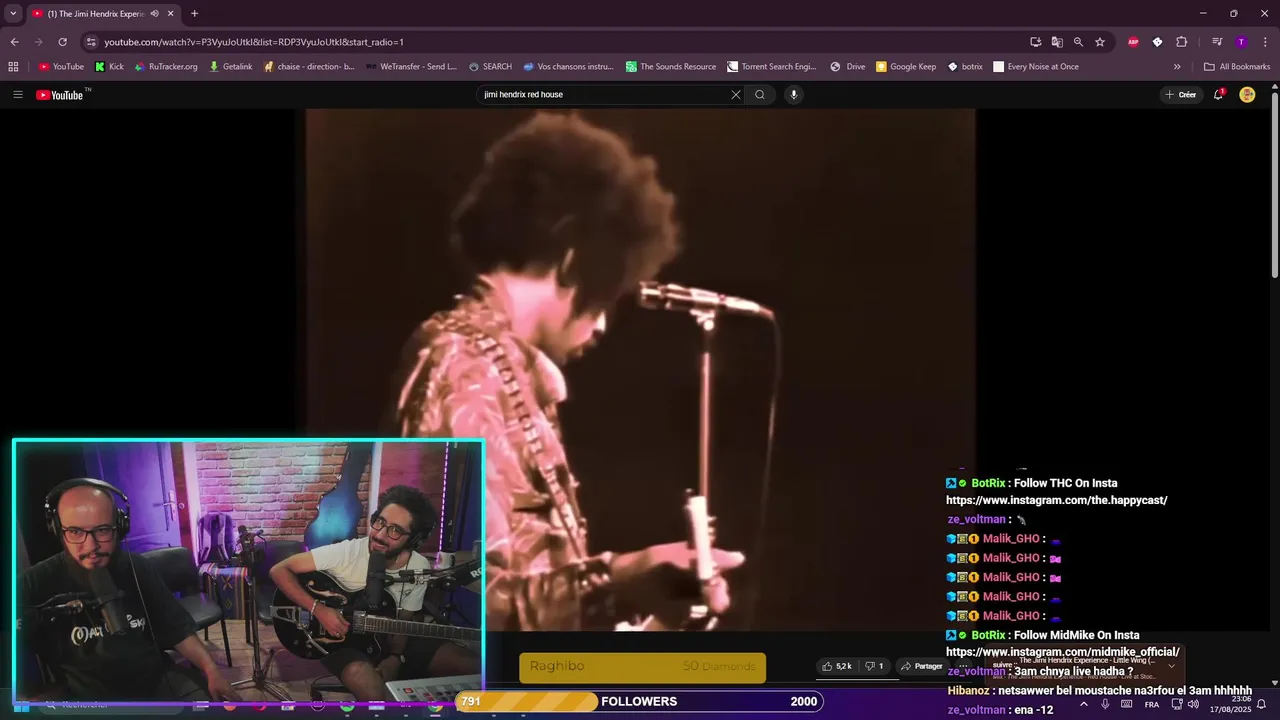Clear the YouTube search text with X
The height and width of the screenshot is (720, 1280).
tap(736, 95)
